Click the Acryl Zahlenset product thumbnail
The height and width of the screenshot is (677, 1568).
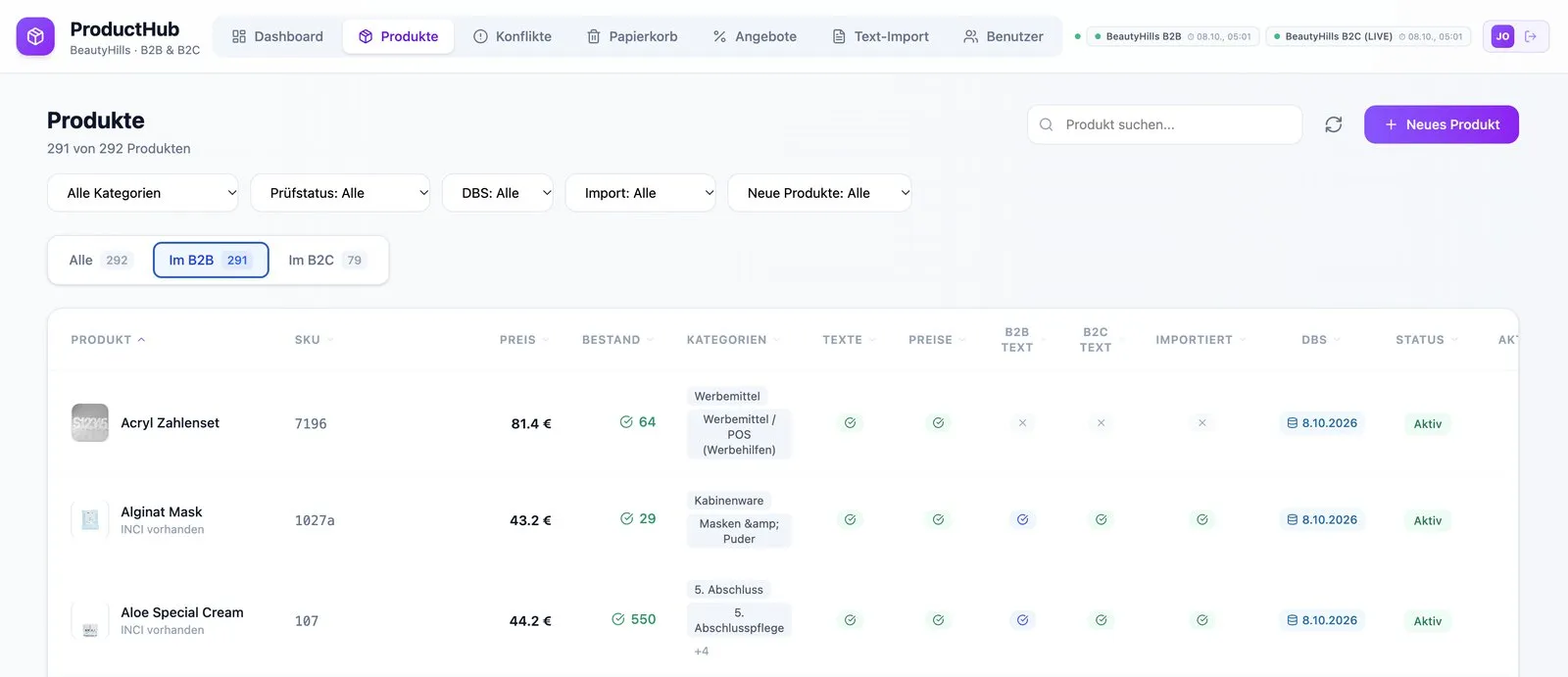click(x=90, y=423)
